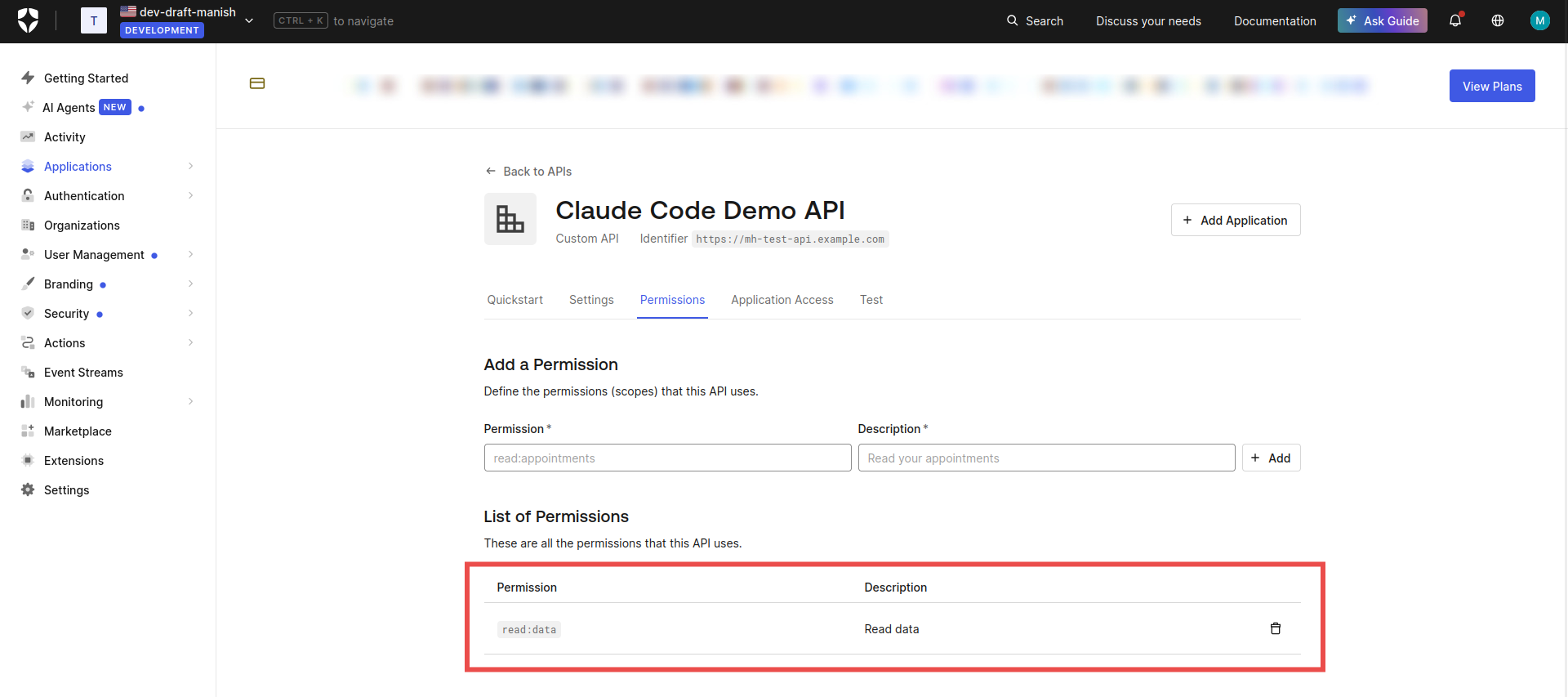This screenshot has width=1568, height=697.
Task: Open the language globe menu
Action: point(1498,20)
